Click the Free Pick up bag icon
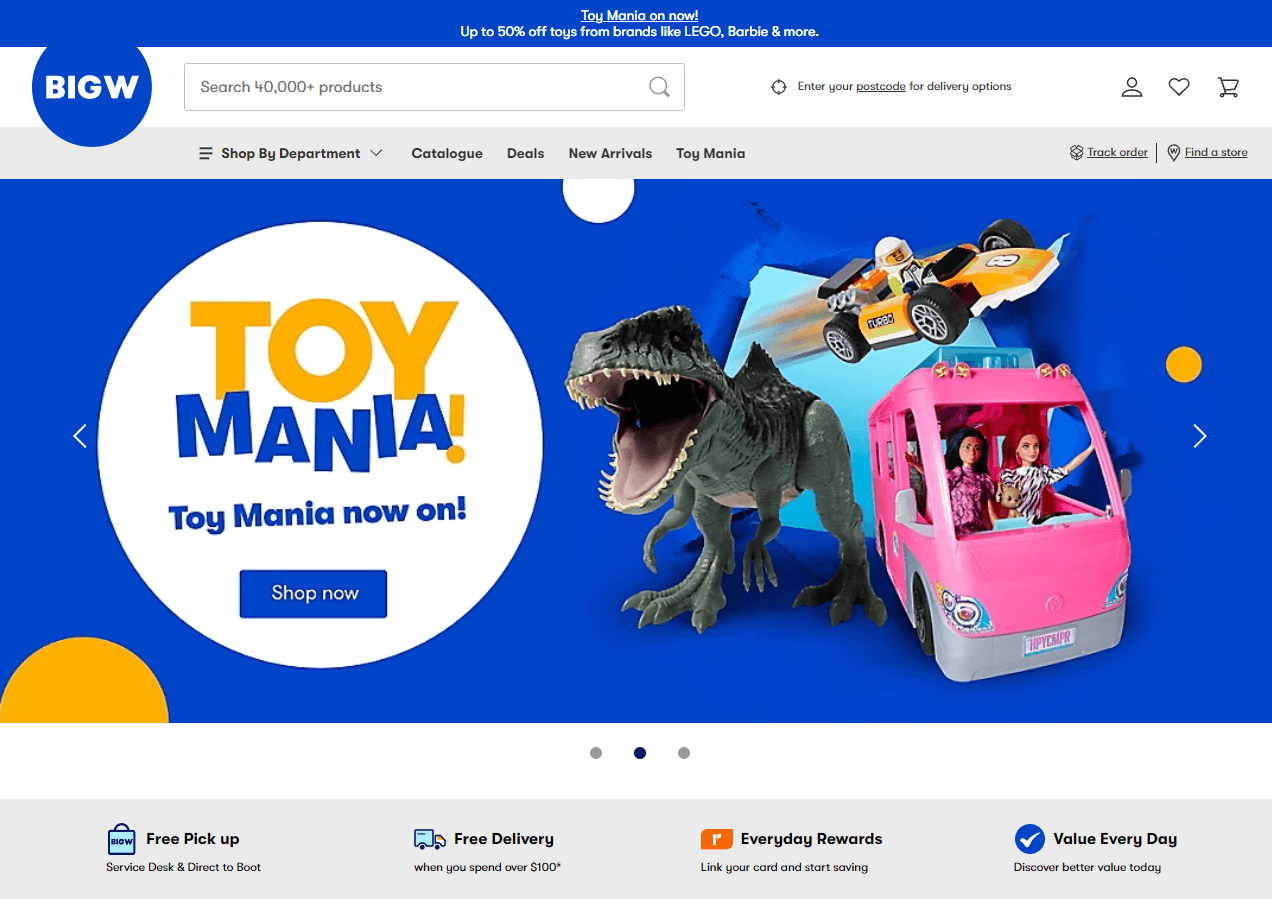This screenshot has height=899, width=1272. pos(121,839)
